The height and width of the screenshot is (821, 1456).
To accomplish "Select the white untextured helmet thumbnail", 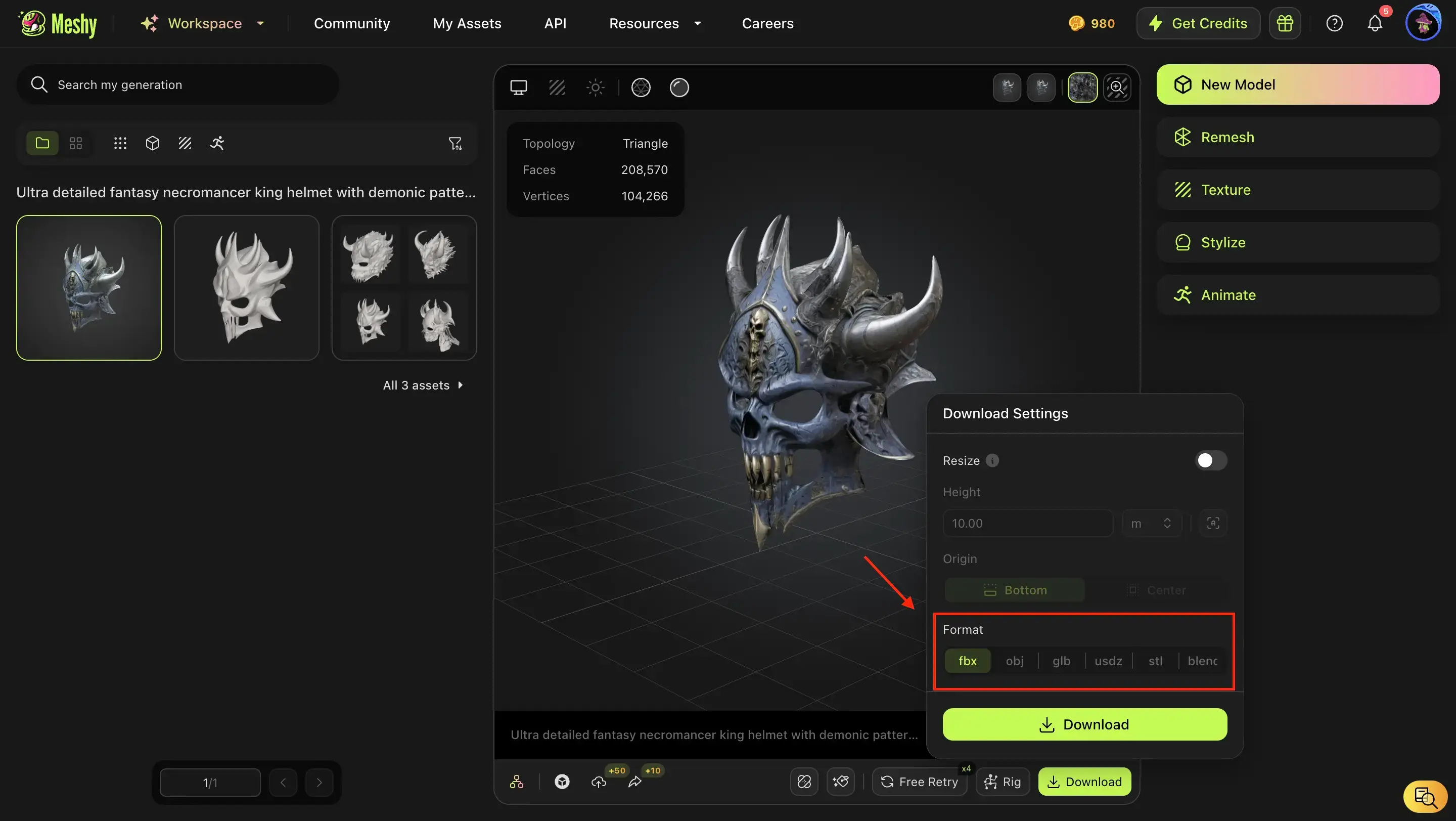I will [246, 288].
